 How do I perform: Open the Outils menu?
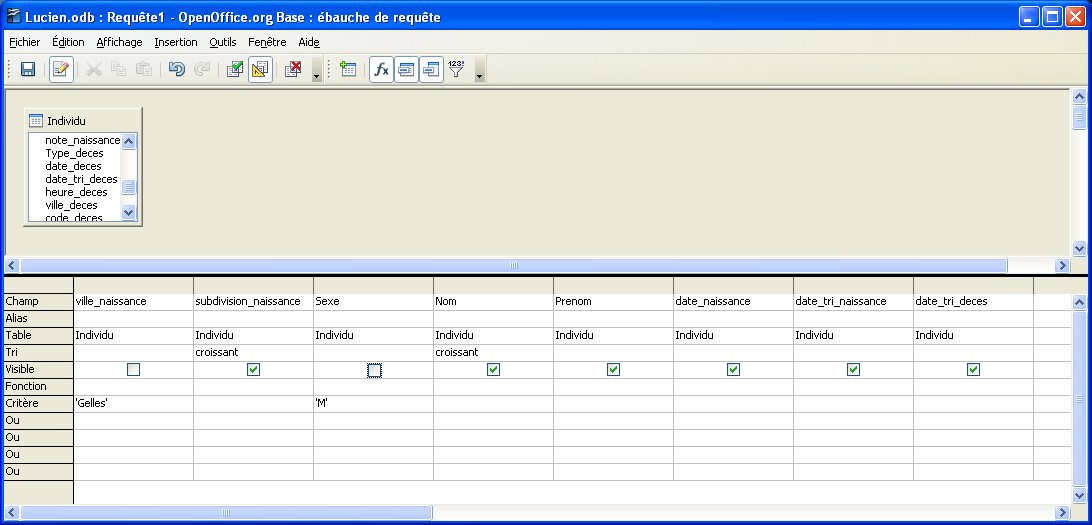(223, 42)
